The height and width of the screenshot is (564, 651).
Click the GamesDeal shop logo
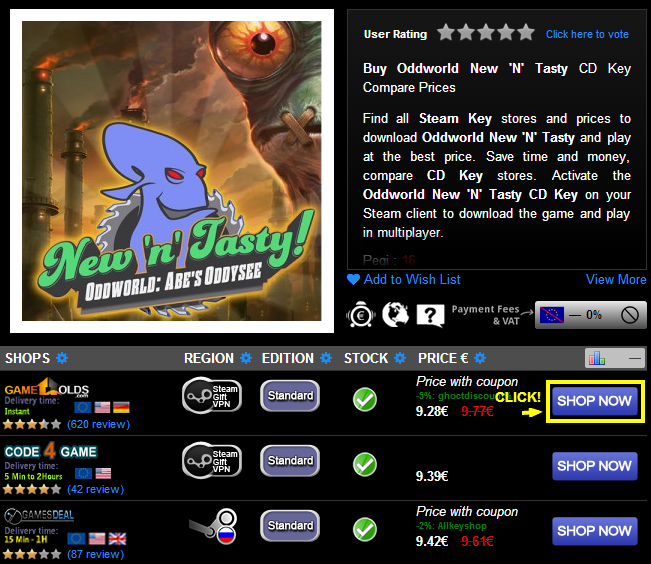point(39,515)
